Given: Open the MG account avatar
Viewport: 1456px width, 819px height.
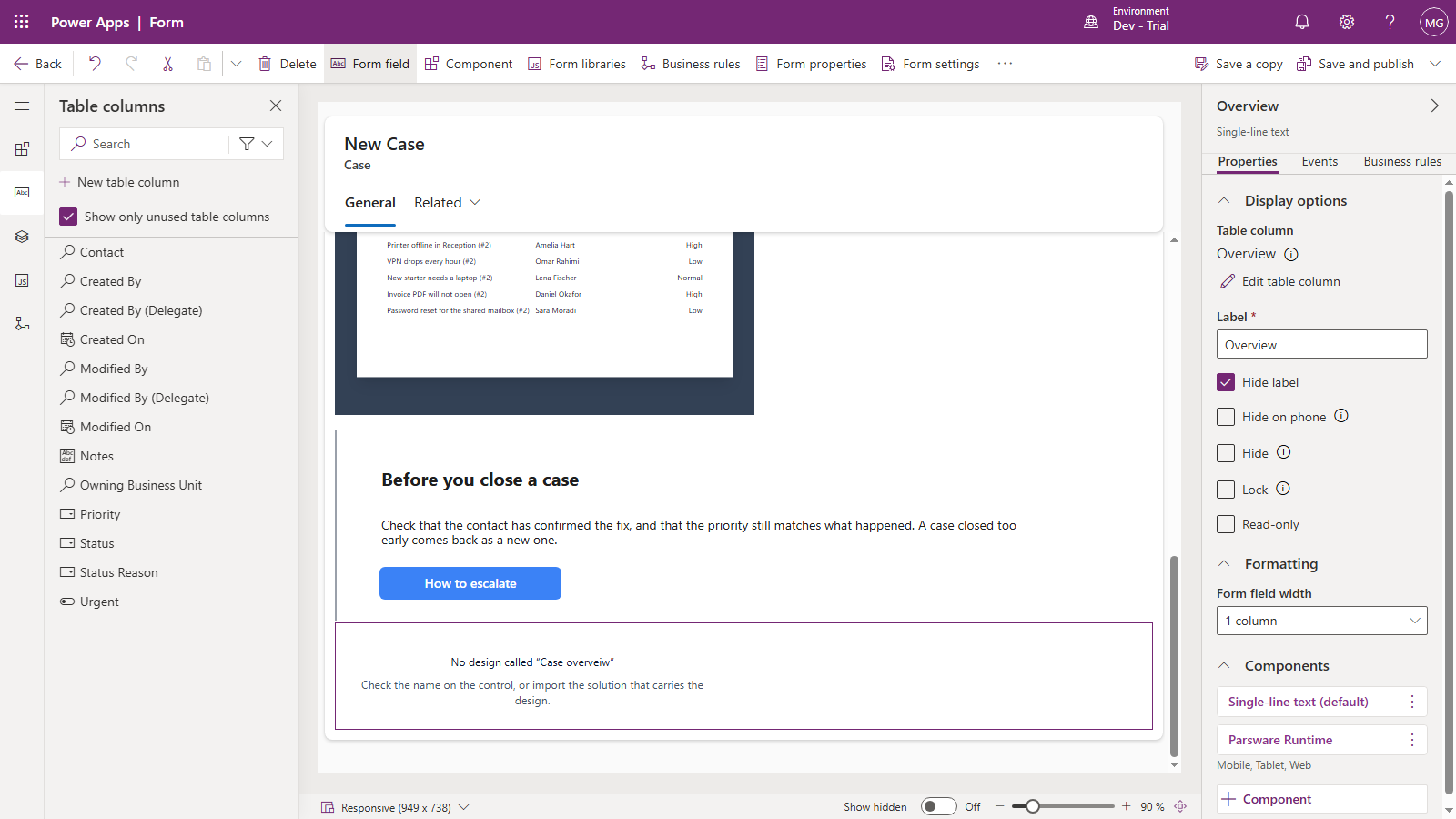Looking at the screenshot, I should tap(1434, 22).
